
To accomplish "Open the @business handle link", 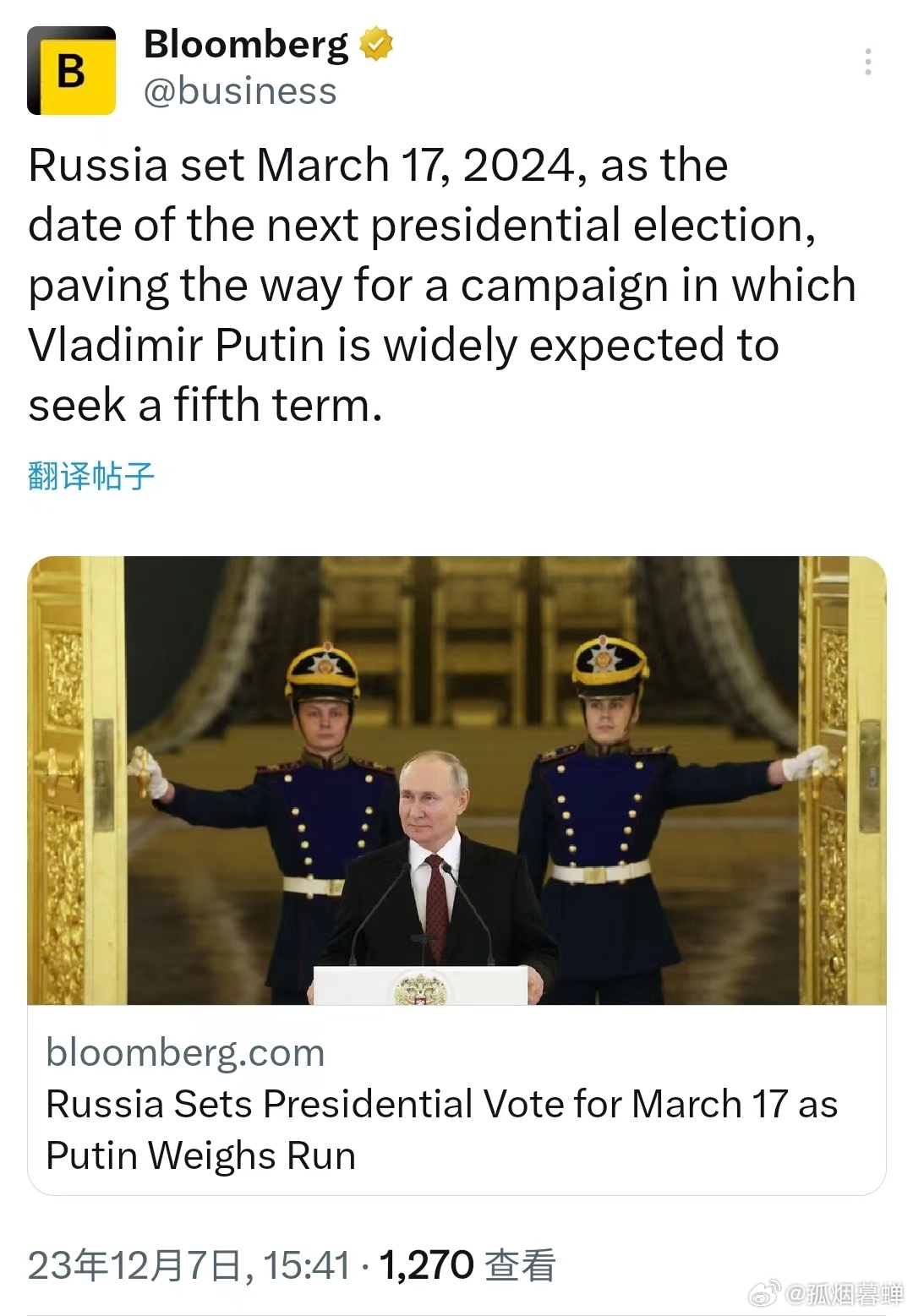I will pos(240,91).
